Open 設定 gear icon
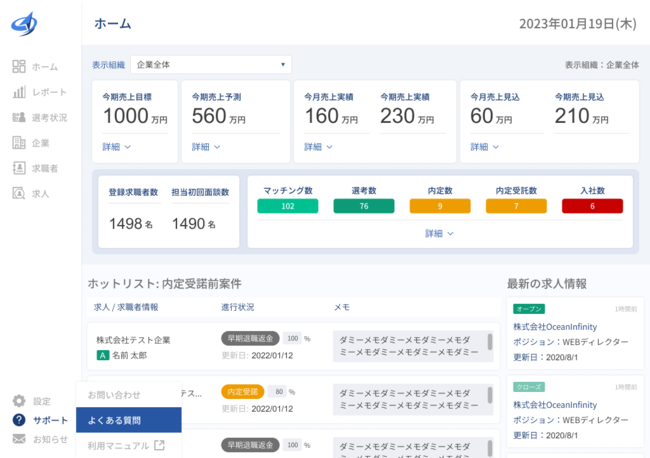Image resolution: width=650 pixels, height=458 pixels. coord(19,401)
